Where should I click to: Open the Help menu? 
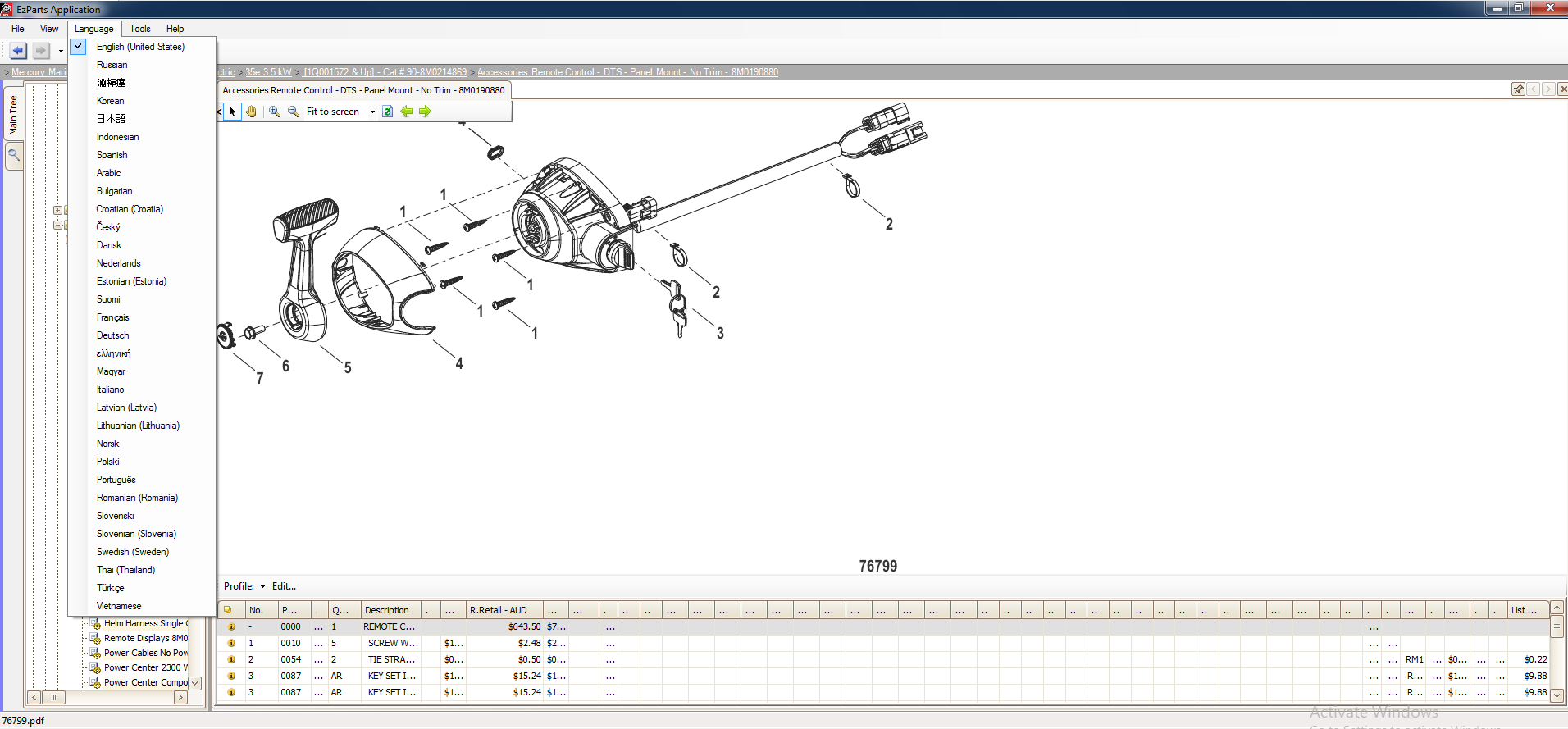click(x=175, y=29)
